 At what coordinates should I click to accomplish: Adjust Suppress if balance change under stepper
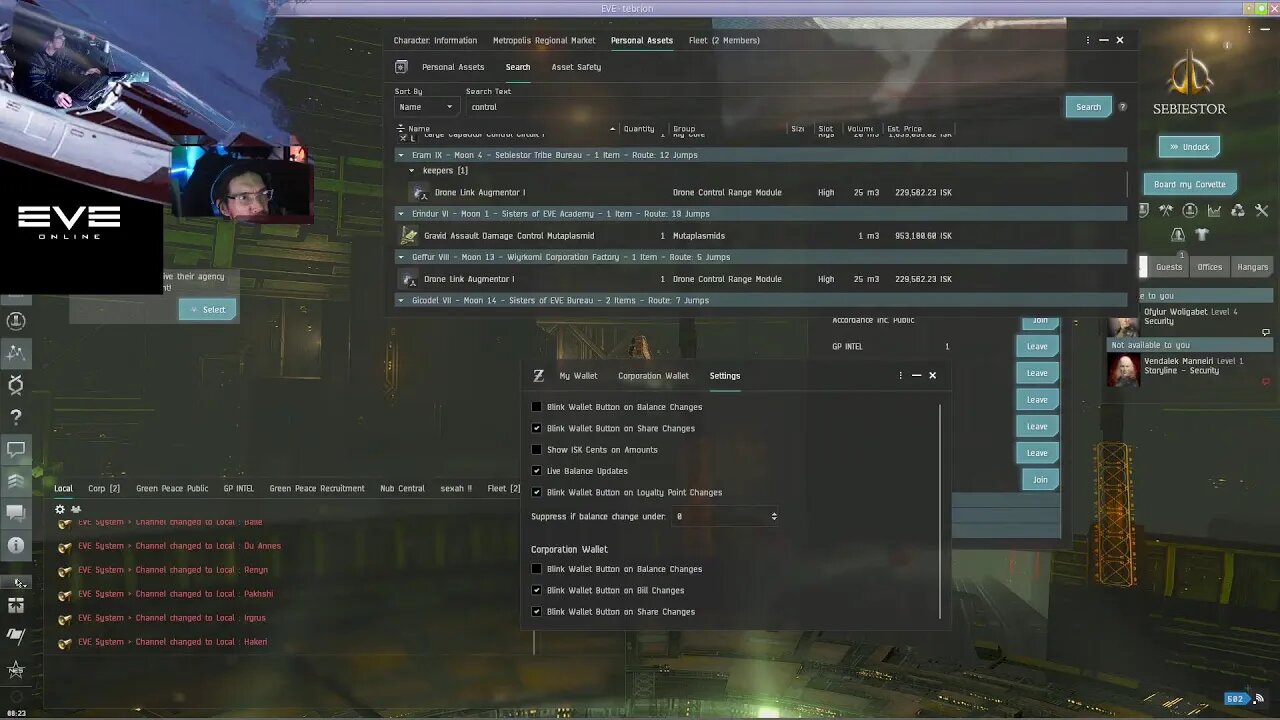tap(774, 516)
